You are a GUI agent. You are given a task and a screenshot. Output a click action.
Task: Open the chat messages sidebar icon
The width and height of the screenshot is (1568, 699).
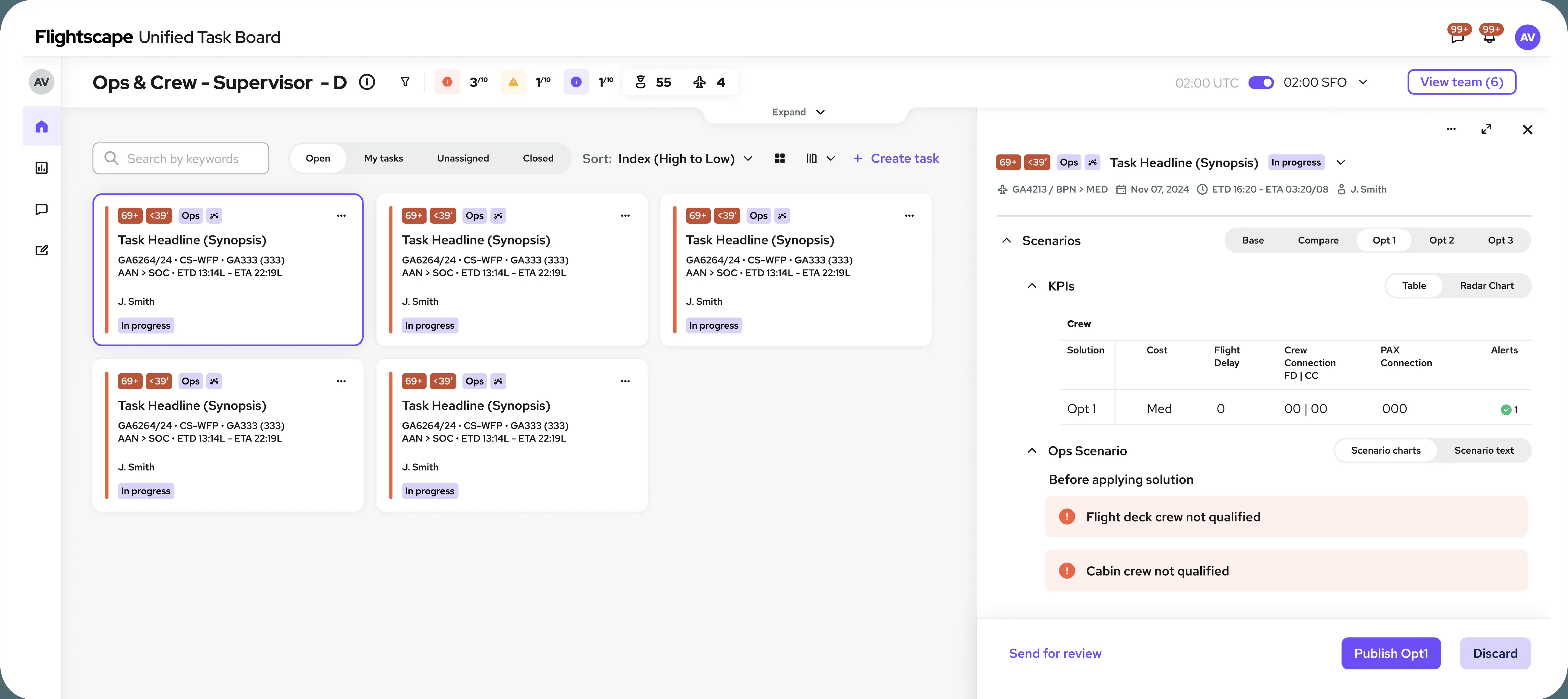(x=41, y=209)
